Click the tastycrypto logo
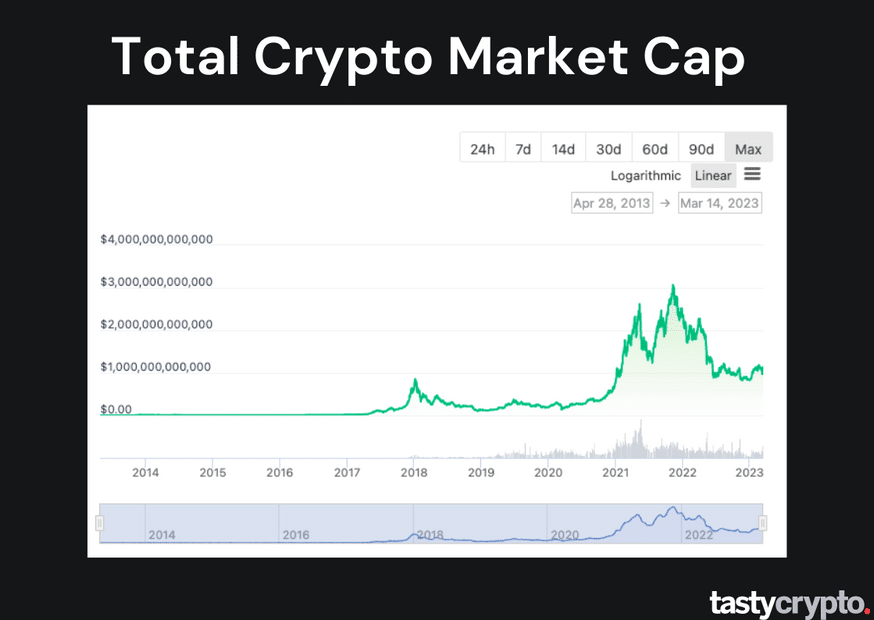 pyautogui.click(x=789, y=603)
